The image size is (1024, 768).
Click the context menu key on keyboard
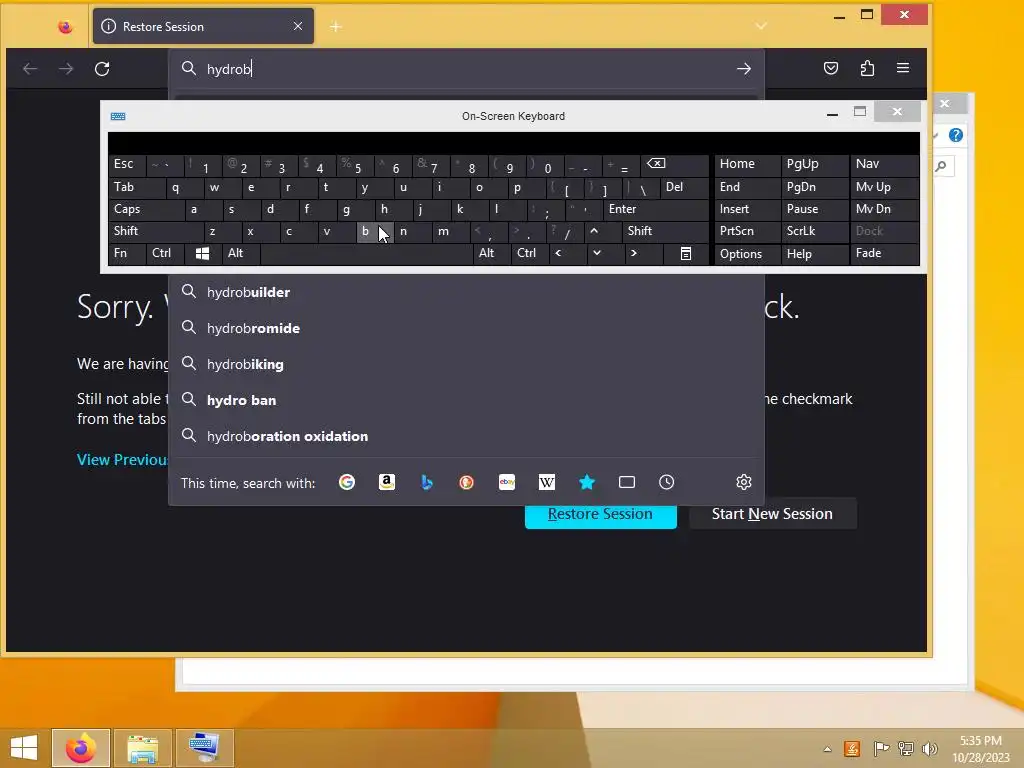point(686,253)
